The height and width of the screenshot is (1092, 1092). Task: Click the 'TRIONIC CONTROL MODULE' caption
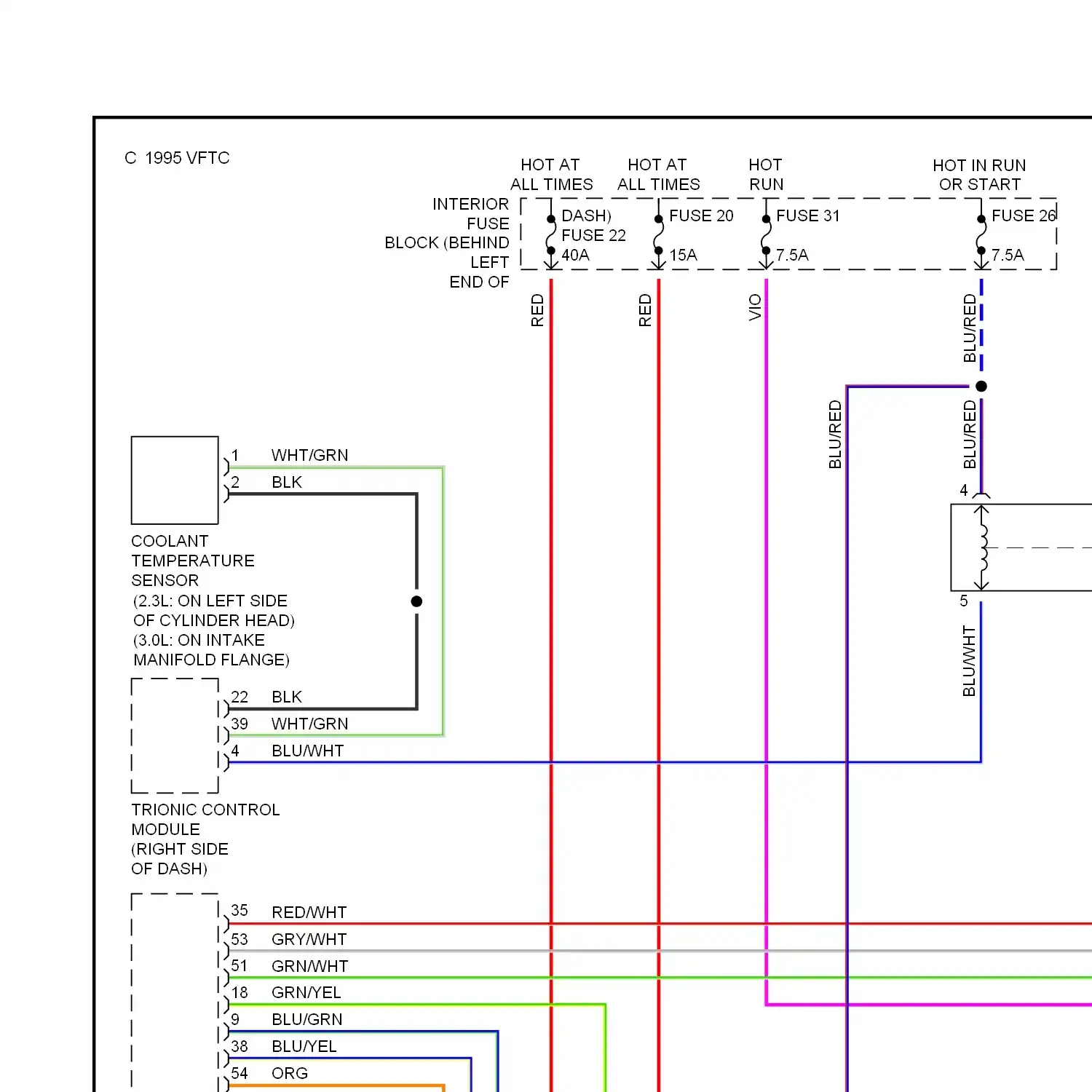point(205,820)
